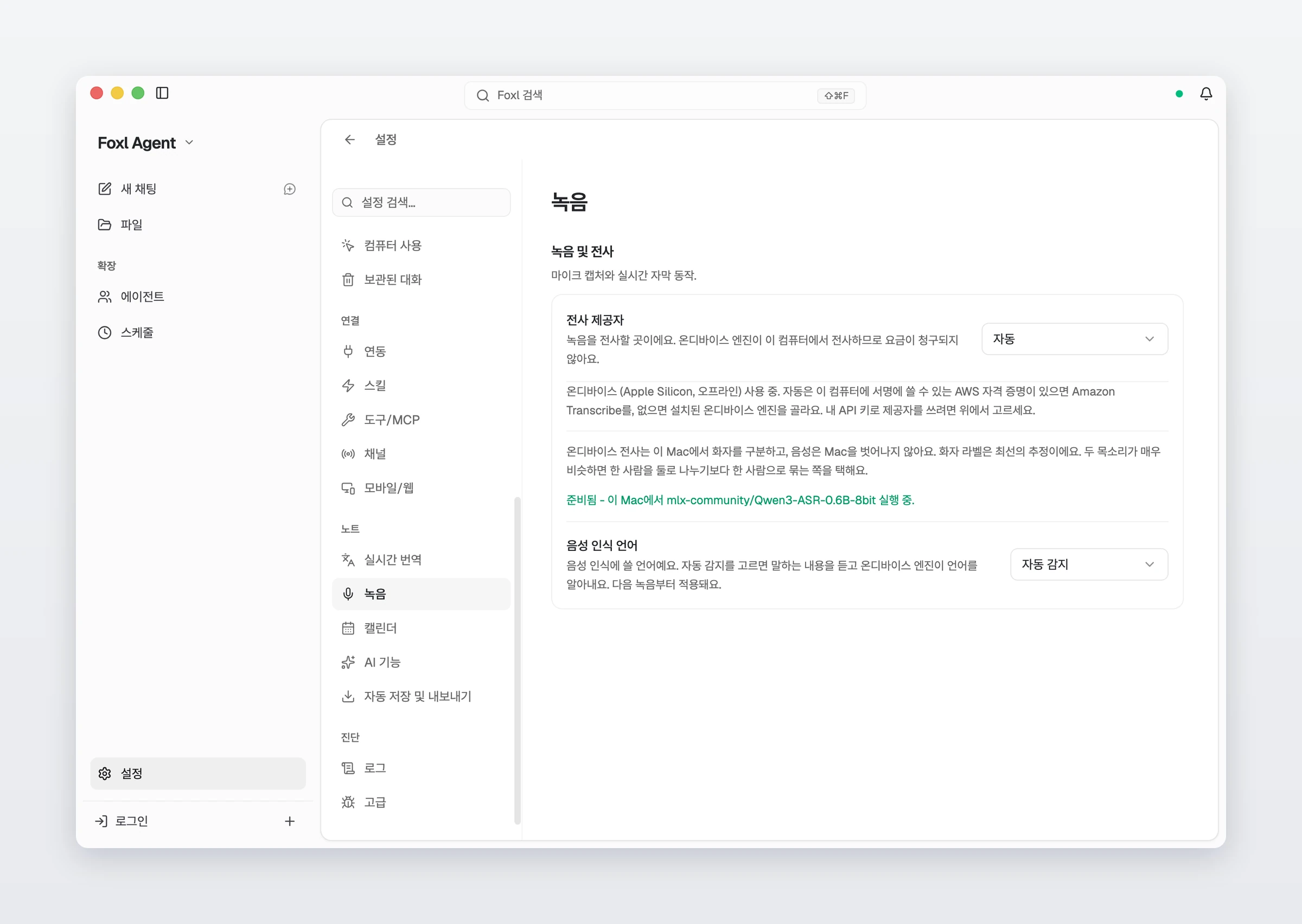The image size is (1302, 924).
Task: Select the 녹음 settings item
Action: (421, 594)
